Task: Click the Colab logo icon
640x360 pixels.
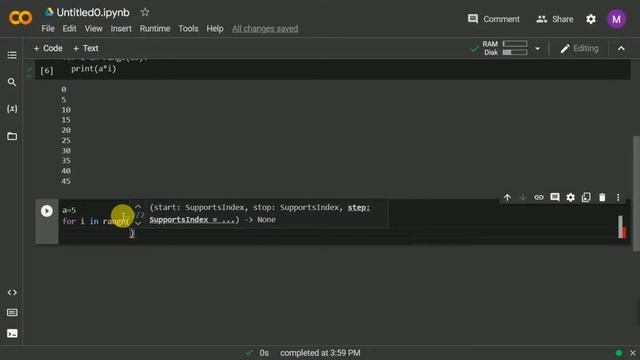Action: pyautogui.click(x=20, y=18)
